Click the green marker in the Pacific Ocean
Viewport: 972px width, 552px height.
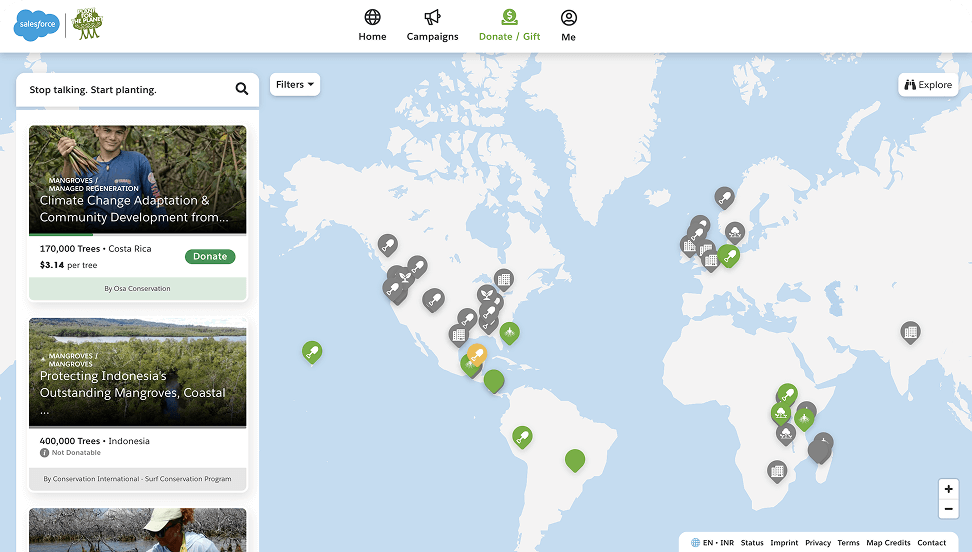point(312,351)
